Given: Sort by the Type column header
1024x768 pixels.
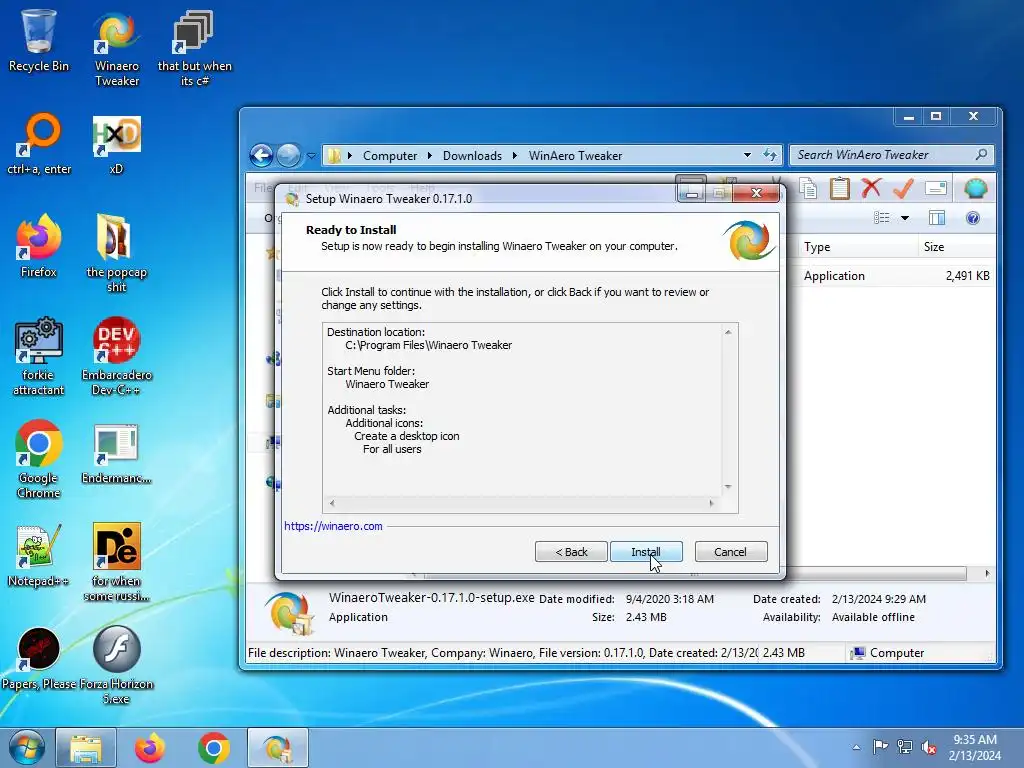Looking at the screenshot, I should pyautogui.click(x=857, y=247).
